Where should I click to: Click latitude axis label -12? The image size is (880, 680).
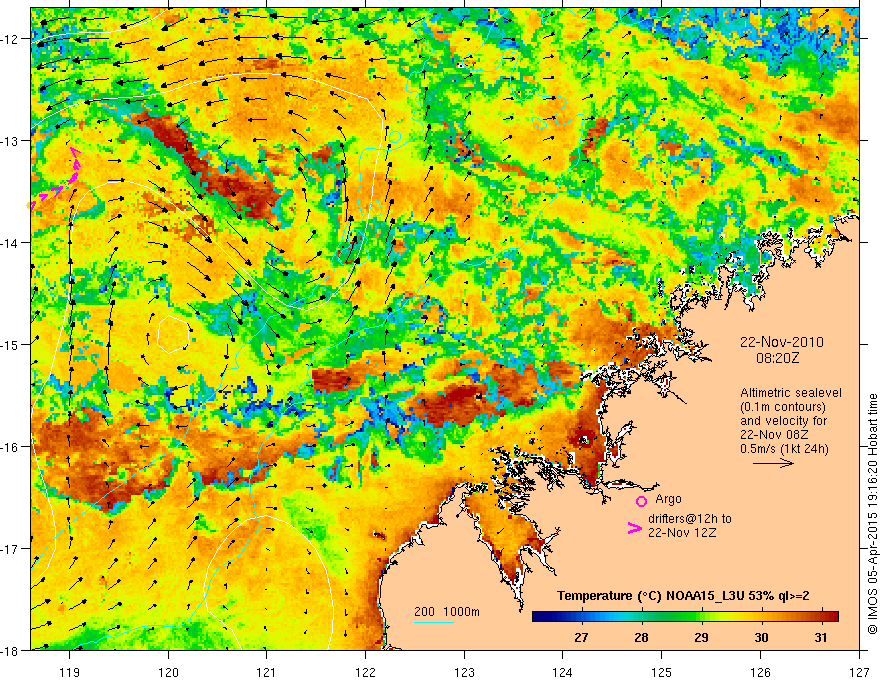11,39
